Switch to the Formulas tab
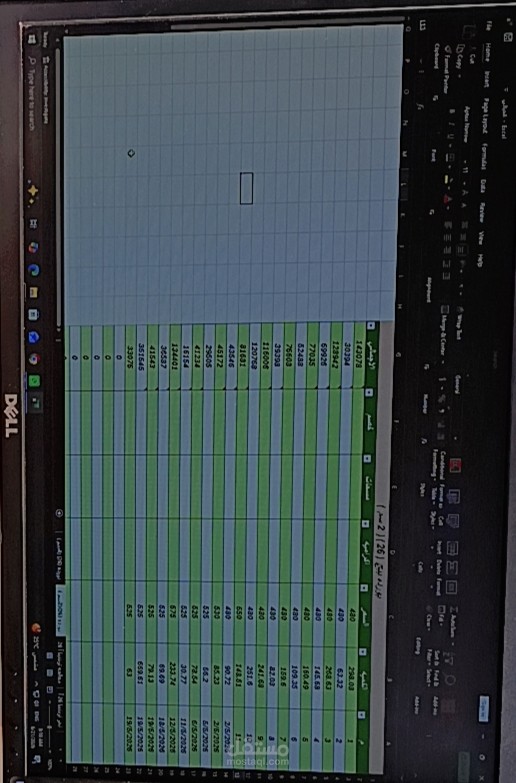 484,156
